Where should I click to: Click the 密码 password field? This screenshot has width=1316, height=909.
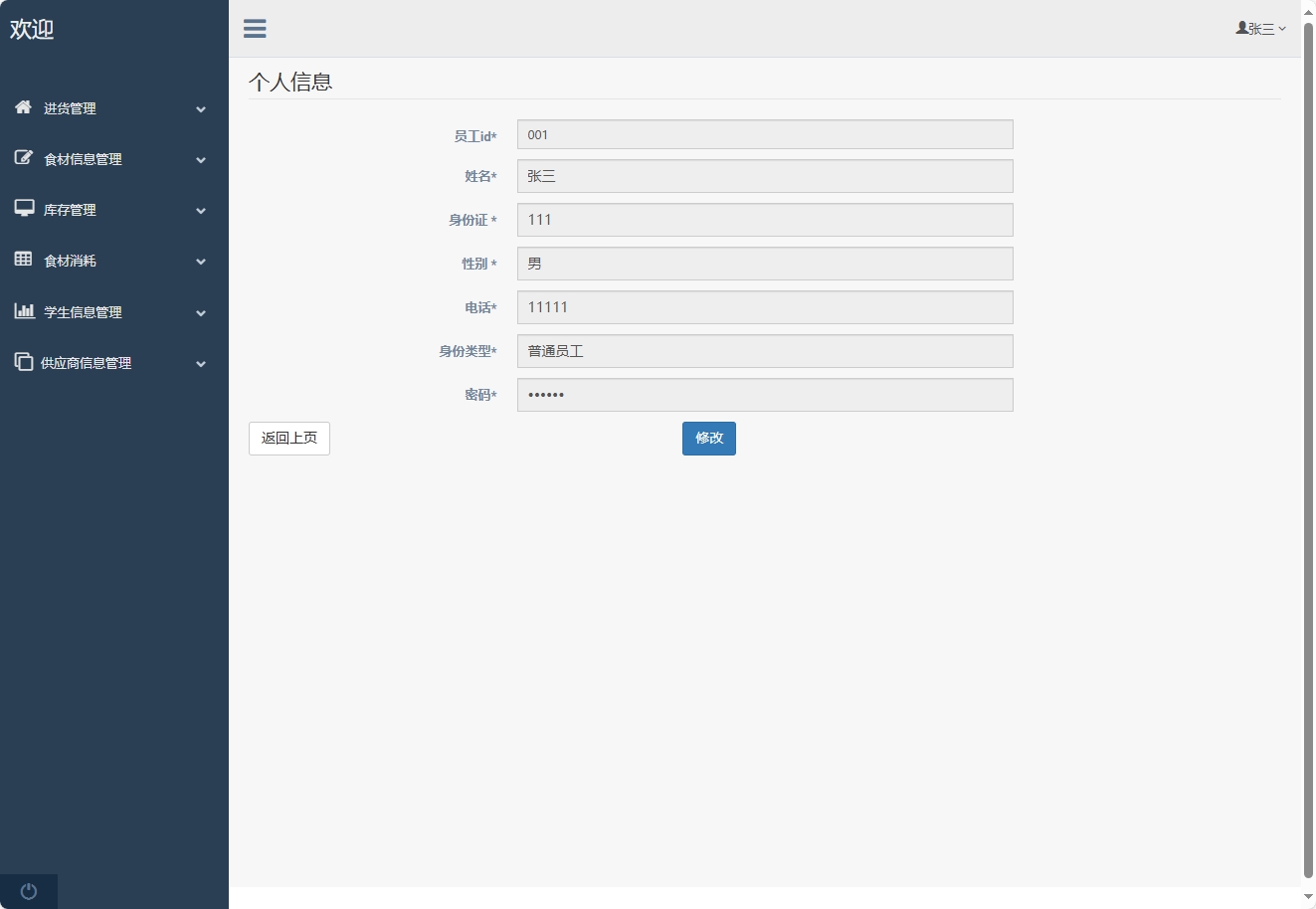tap(765, 395)
